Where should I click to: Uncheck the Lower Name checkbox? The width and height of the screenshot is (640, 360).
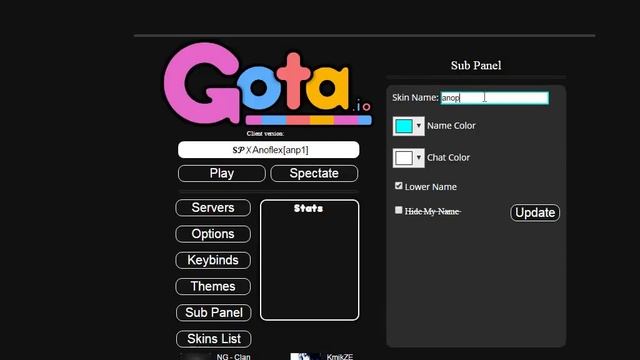tap(399, 186)
